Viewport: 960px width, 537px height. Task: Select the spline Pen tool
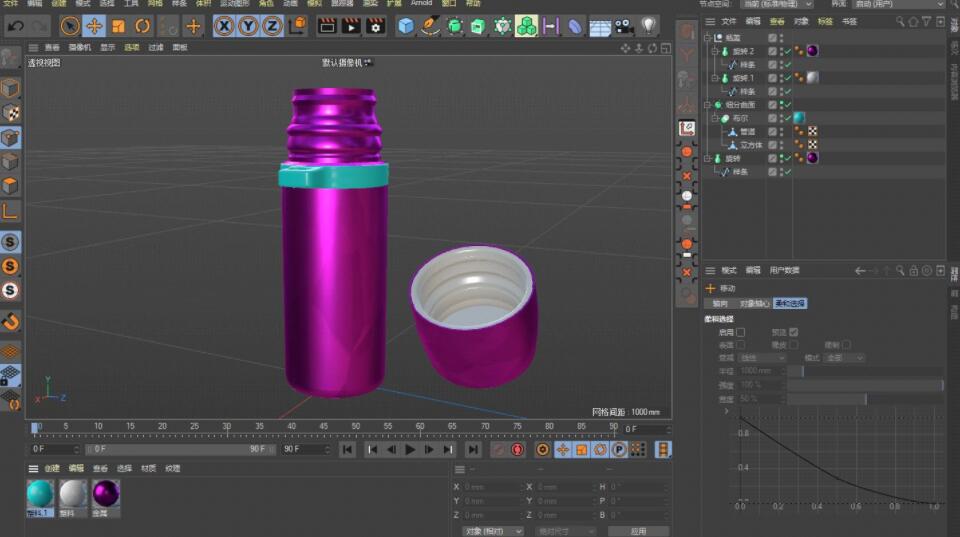[430, 26]
